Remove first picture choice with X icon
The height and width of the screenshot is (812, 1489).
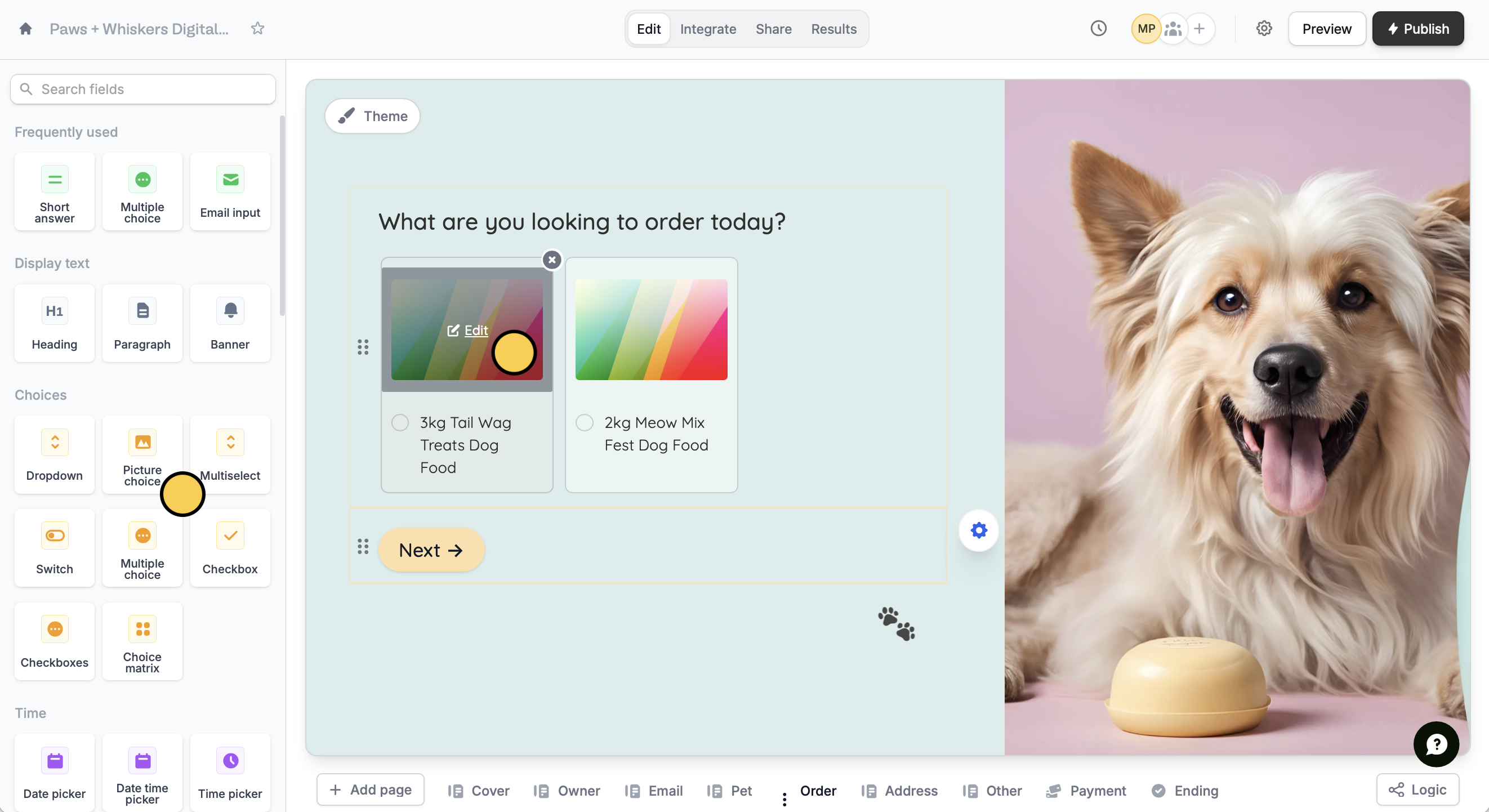pyautogui.click(x=551, y=260)
